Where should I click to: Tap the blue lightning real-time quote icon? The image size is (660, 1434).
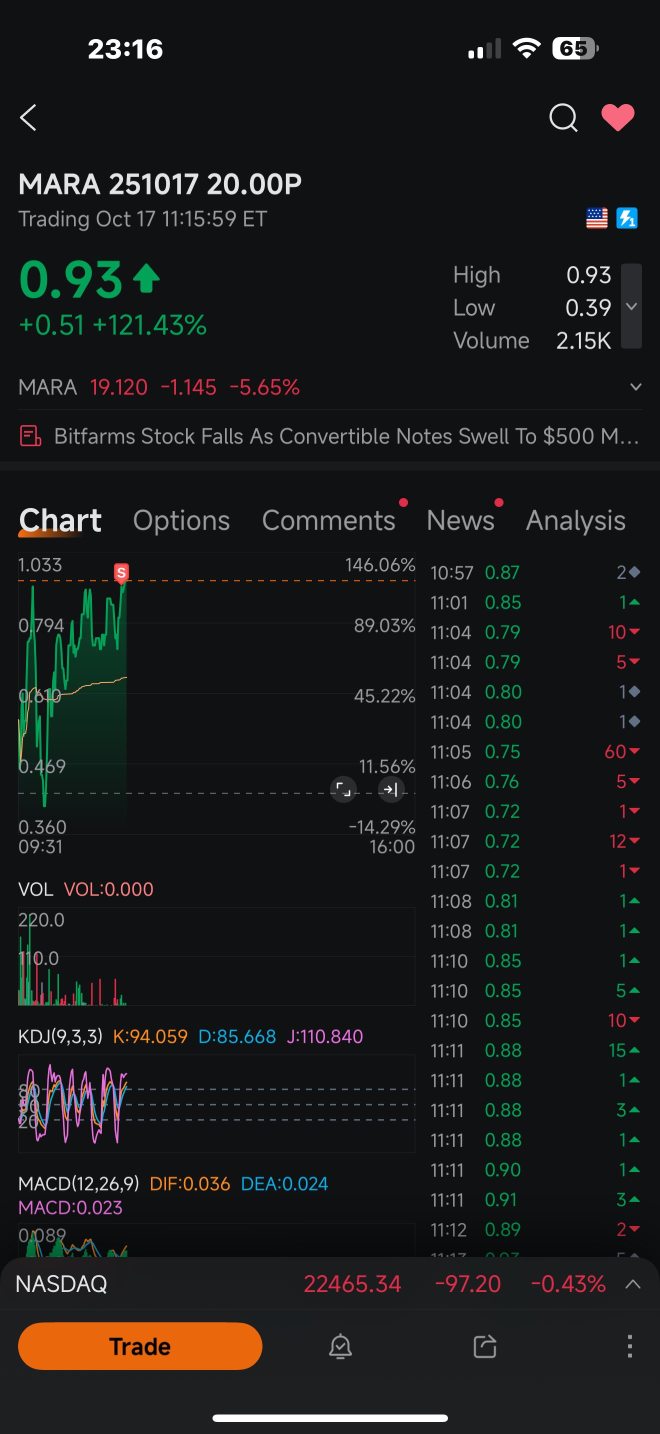[x=627, y=218]
